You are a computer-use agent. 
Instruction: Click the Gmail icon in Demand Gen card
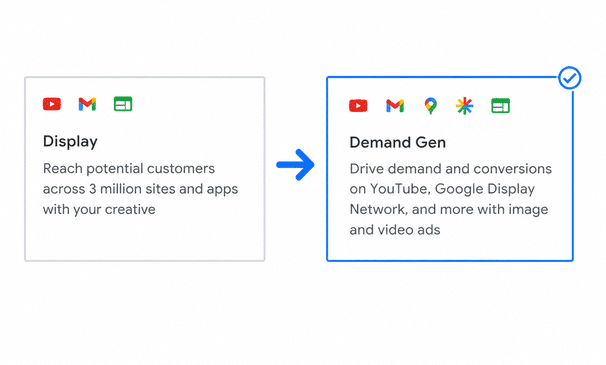(395, 106)
